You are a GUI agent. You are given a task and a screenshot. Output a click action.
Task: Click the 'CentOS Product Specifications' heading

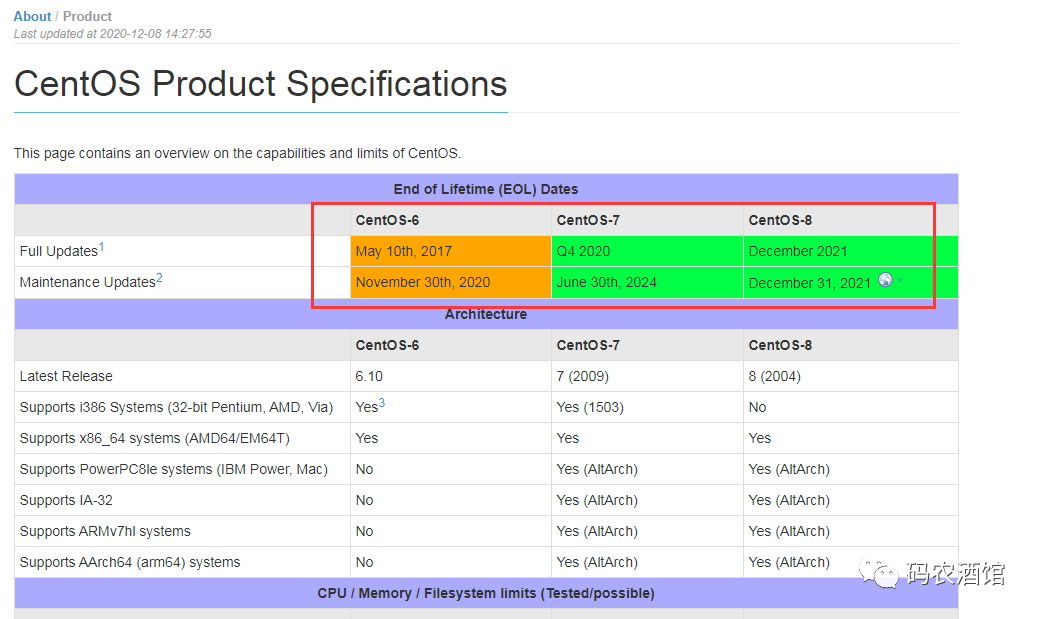coord(260,84)
